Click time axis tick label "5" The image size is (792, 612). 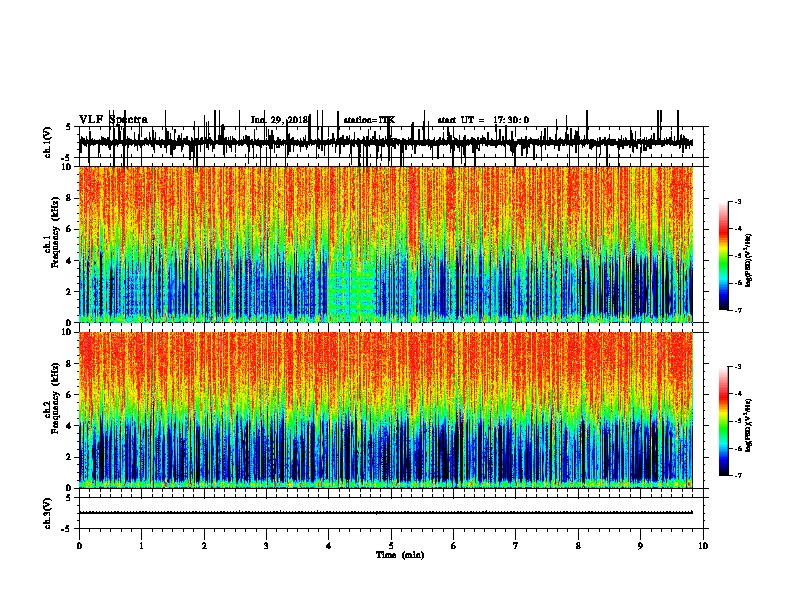391,546
